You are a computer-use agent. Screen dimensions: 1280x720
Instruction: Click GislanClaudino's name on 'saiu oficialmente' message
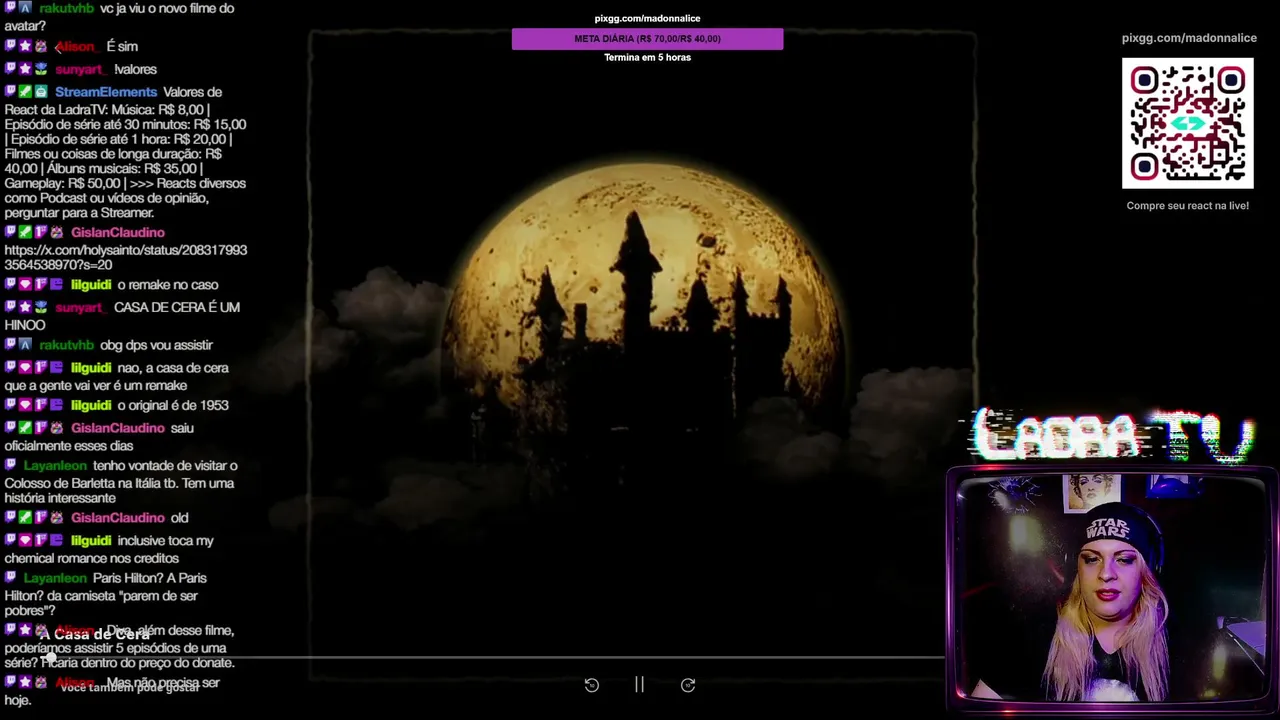pyautogui.click(x=118, y=428)
